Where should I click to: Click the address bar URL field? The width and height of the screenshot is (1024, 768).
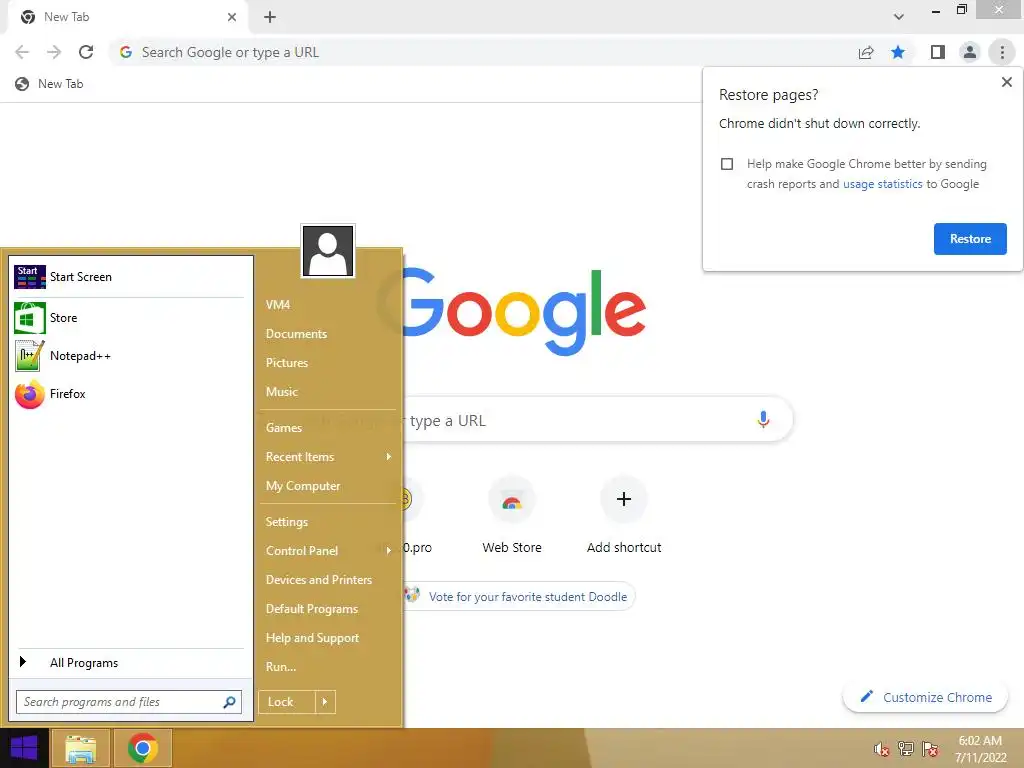[x=483, y=52]
